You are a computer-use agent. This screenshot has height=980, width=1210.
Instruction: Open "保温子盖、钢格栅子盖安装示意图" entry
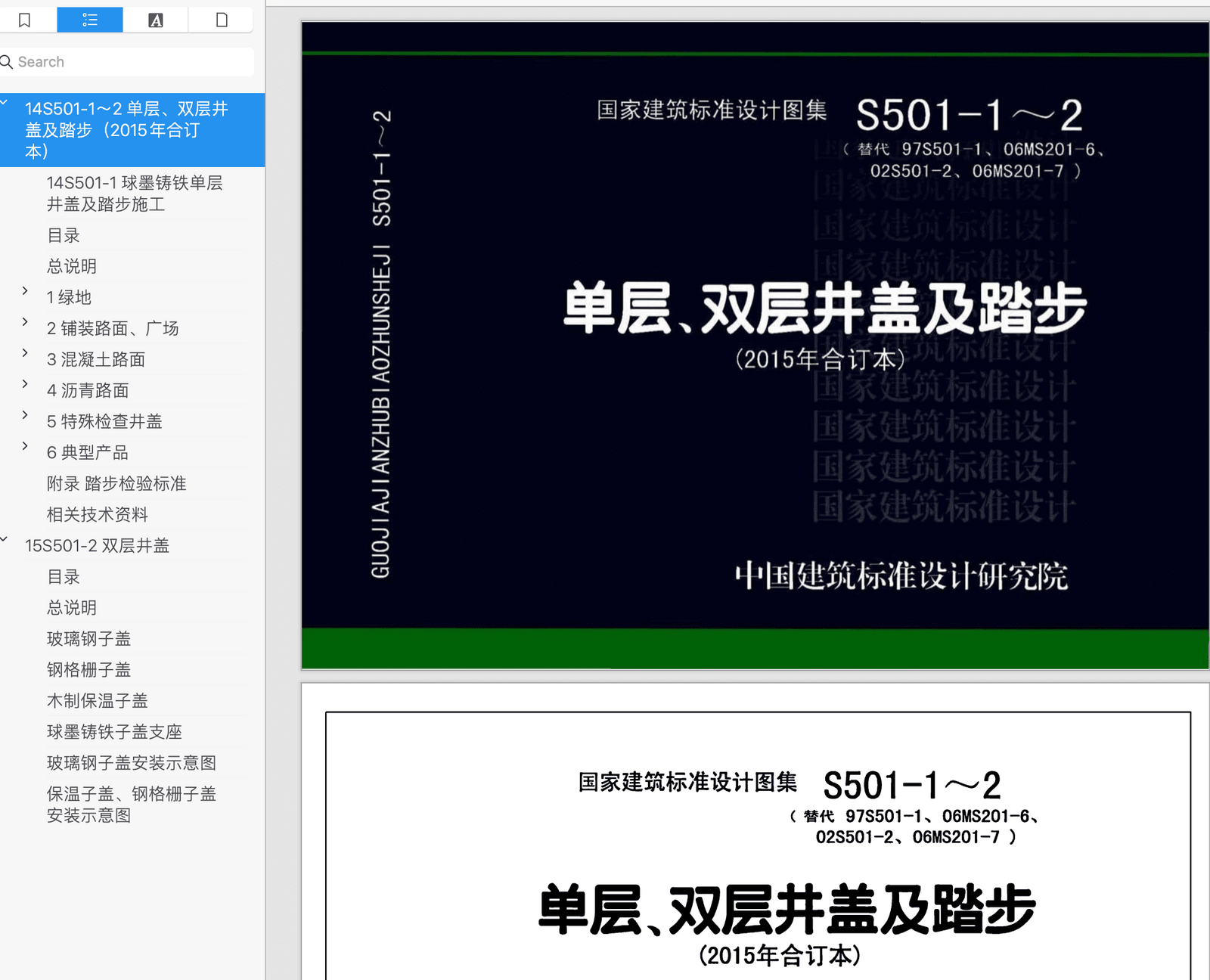(132, 805)
